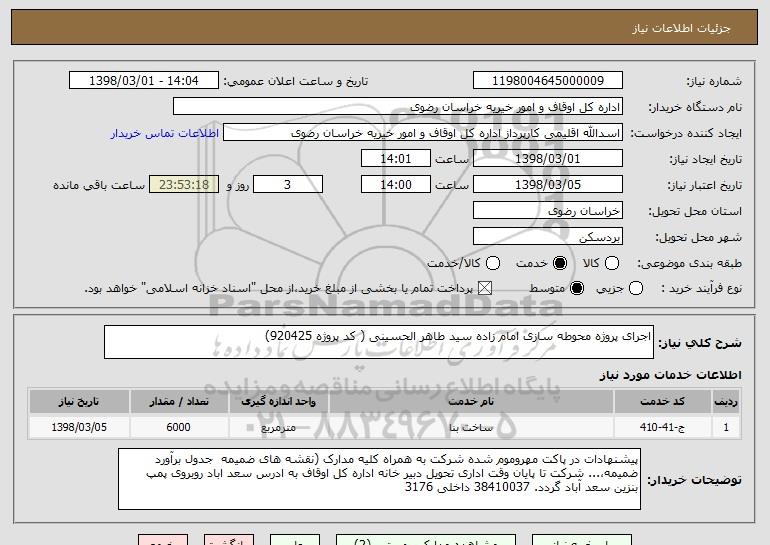Screen dimensions: 770x545
Task: Click the service code cell ج-41-410
Action: coord(662,427)
